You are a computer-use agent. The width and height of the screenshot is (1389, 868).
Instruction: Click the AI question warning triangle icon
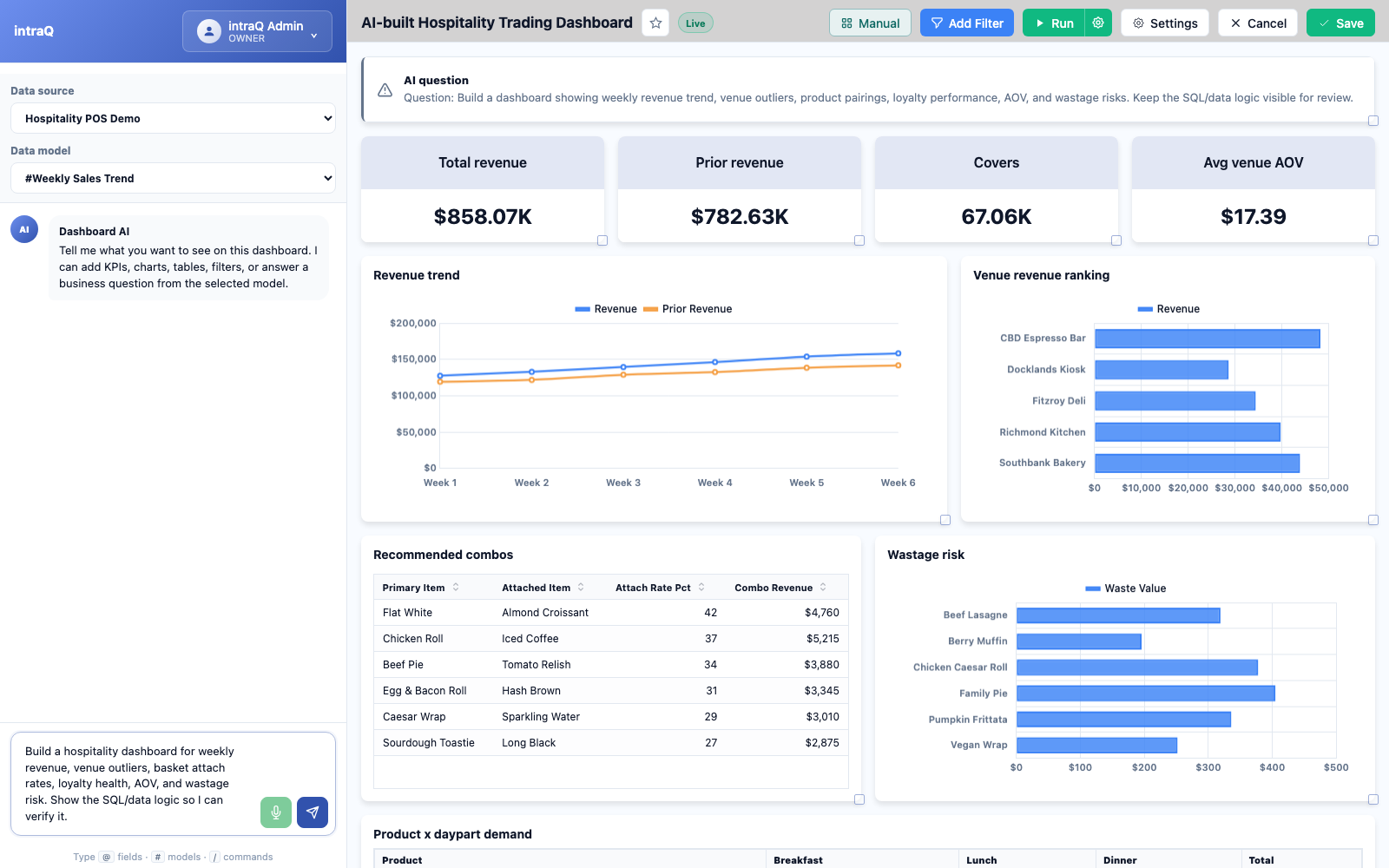(x=385, y=89)
